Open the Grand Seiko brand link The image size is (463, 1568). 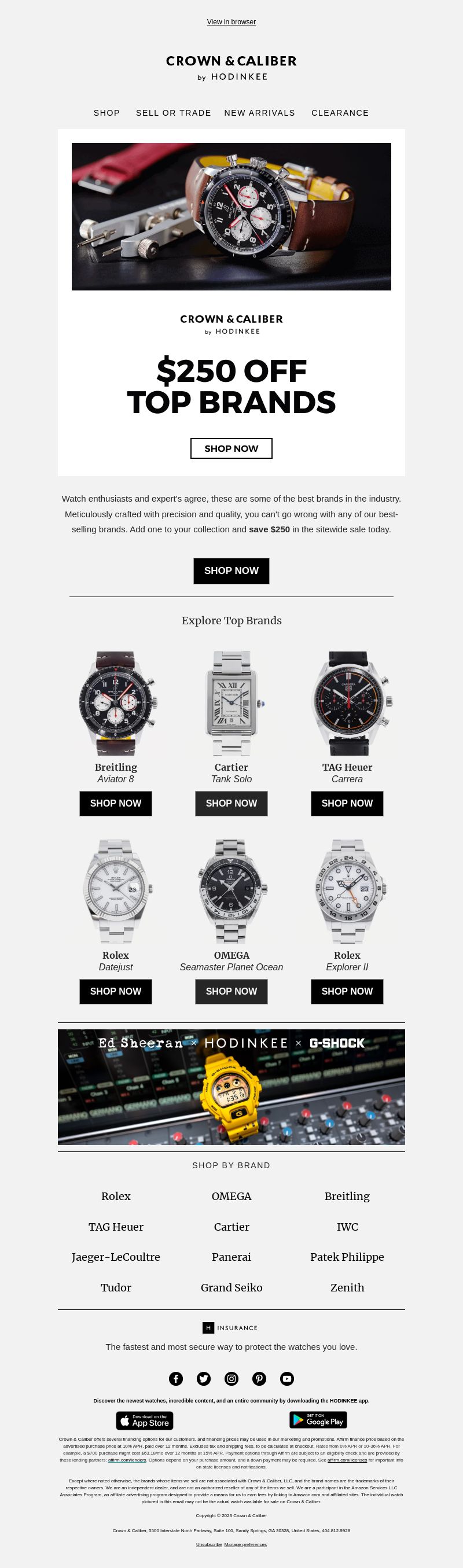click(231, 1287)
